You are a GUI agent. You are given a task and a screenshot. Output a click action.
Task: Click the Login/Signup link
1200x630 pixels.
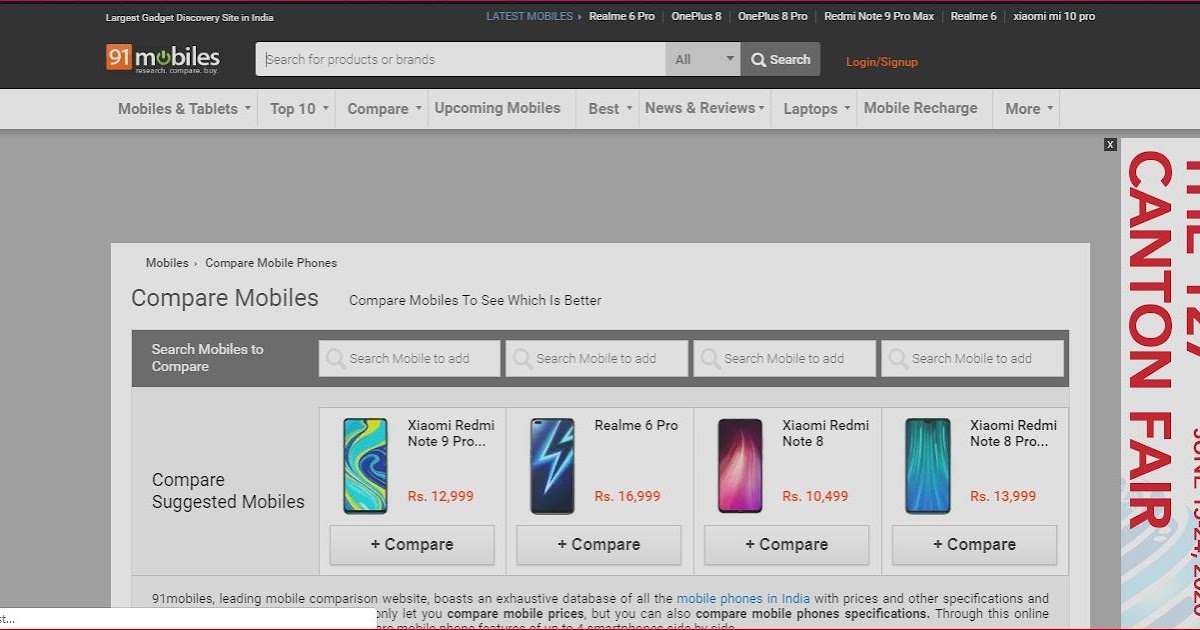tap(881, 62)
